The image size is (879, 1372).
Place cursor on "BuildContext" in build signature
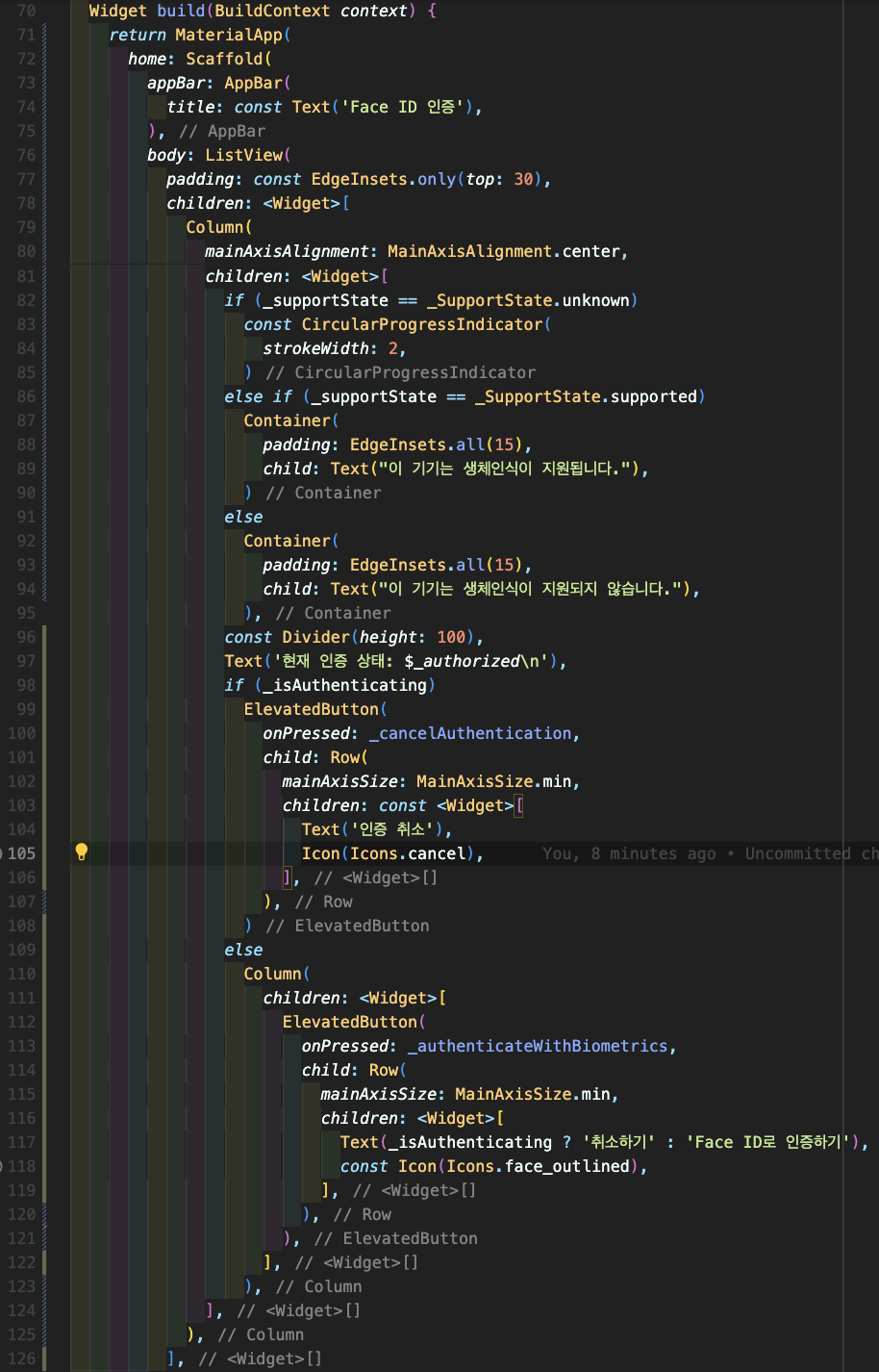[x=273, y=11]
